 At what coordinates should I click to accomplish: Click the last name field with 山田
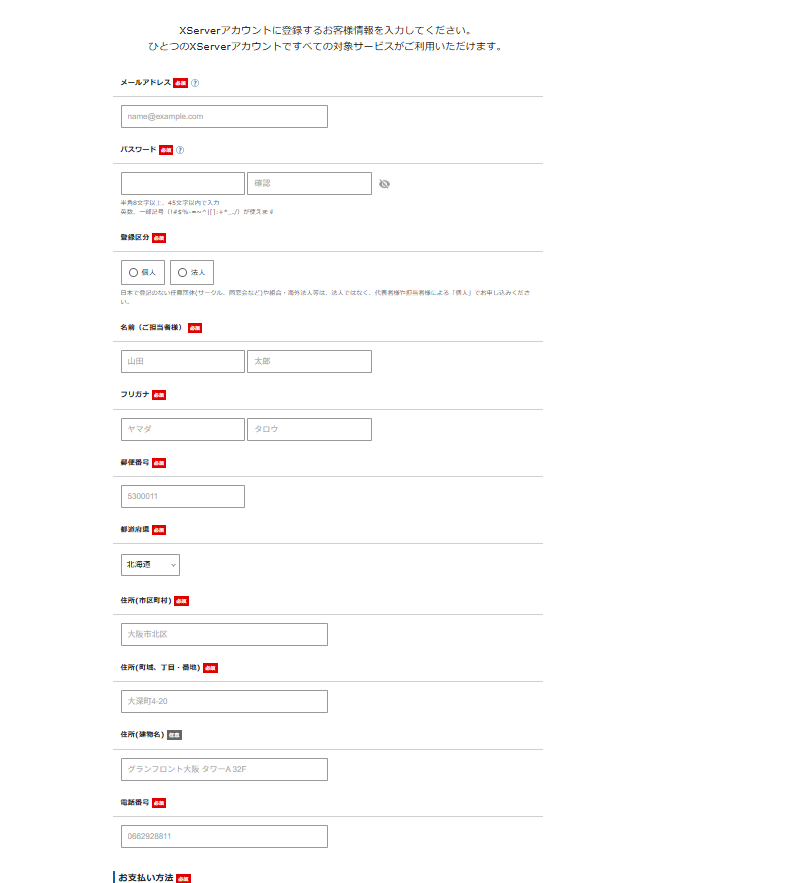(x=182, y=361)
